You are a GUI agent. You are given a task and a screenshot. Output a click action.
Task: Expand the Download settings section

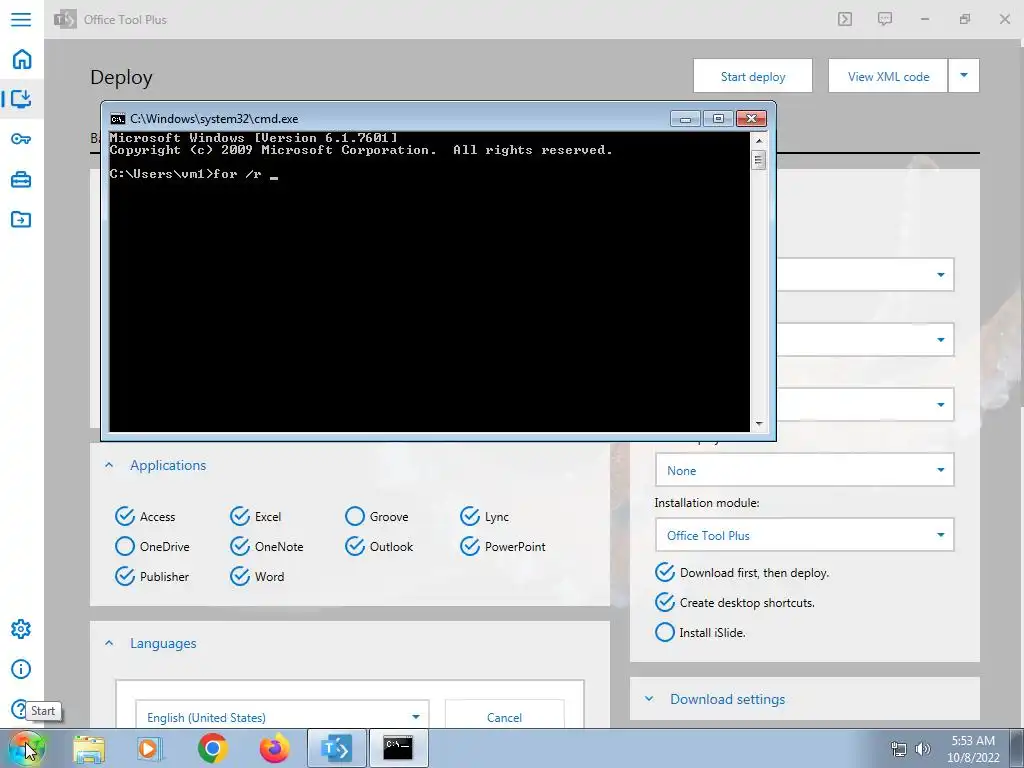[x=649, y=699]
